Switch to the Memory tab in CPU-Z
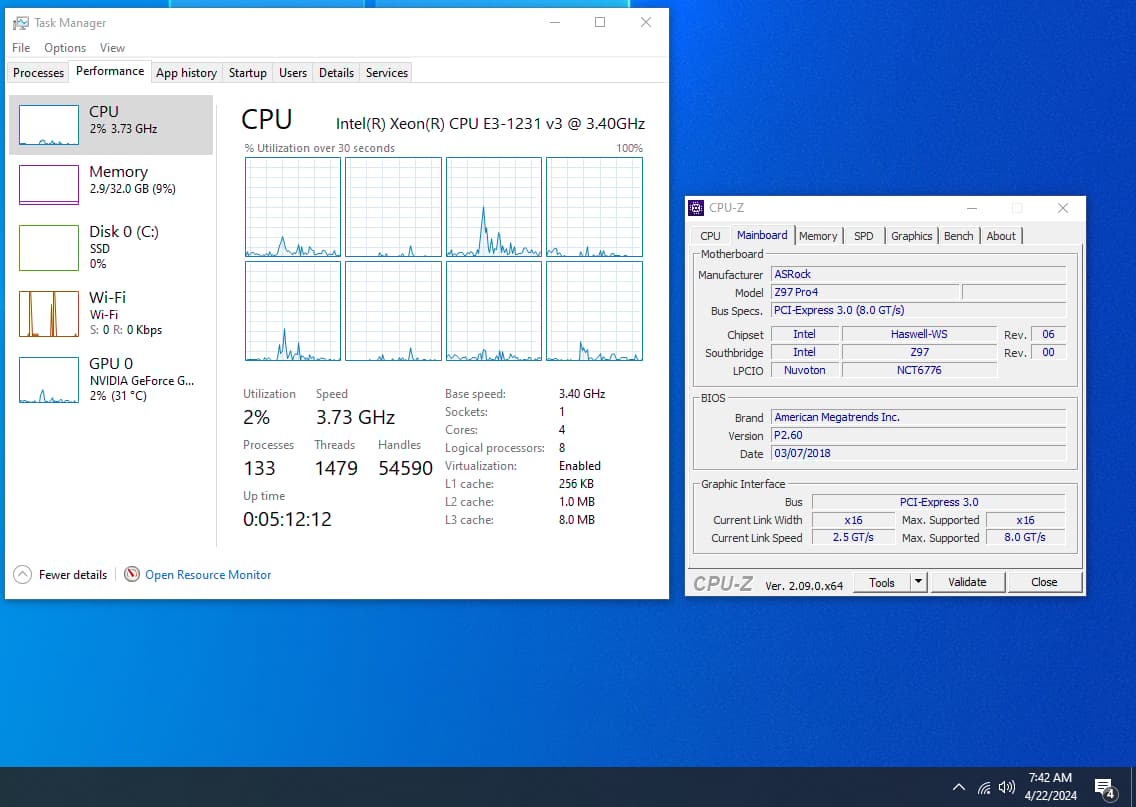 click(818, 236)
